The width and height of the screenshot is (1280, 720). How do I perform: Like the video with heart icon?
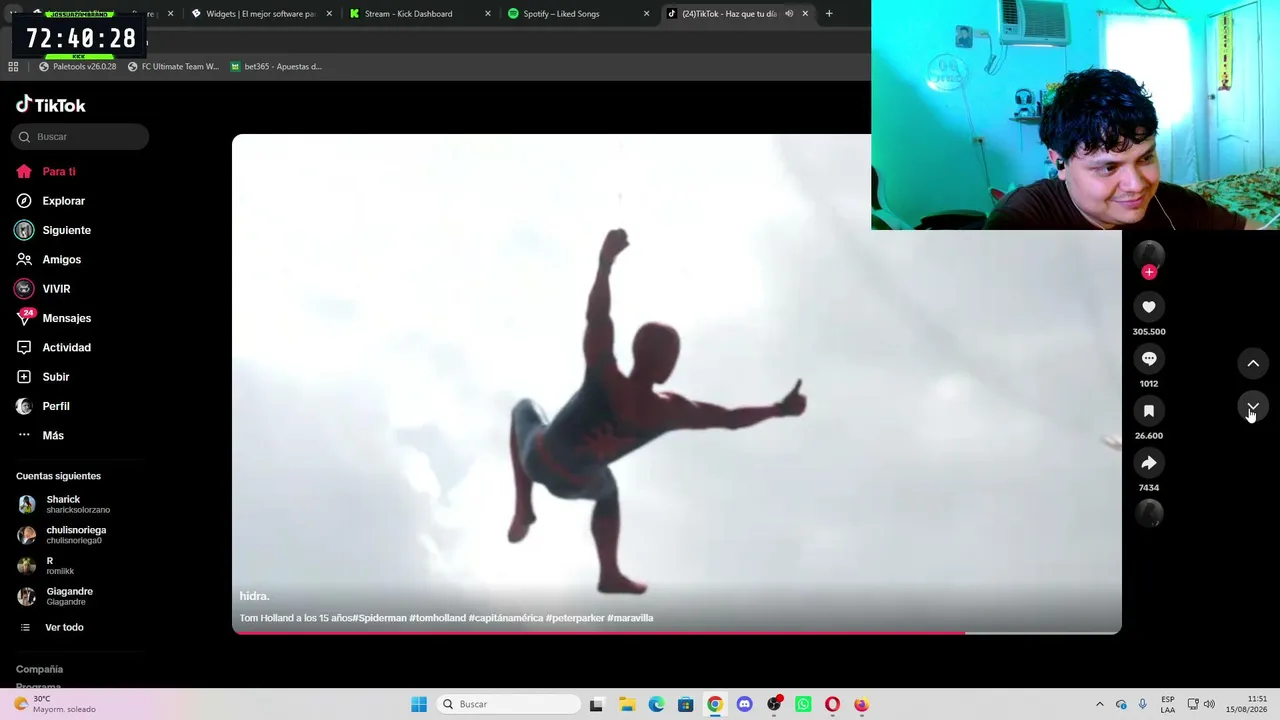coord(1149,307)
